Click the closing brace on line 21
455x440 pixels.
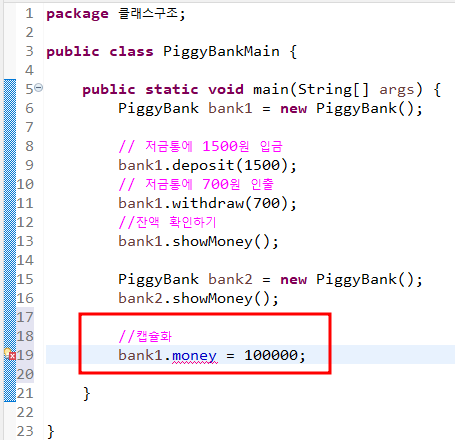[87, 394]
